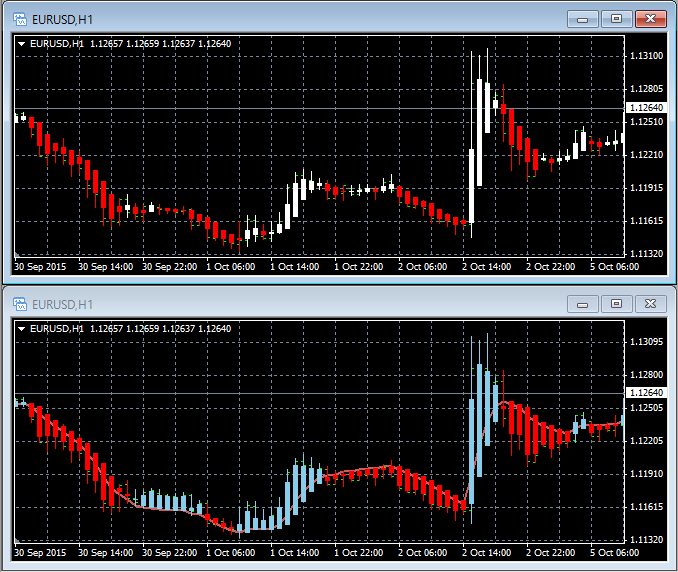Maximize the top EURUSD,H1 chart window
Image resolution: width=678 pixels, height=572 pixels.
coord(616,19)
